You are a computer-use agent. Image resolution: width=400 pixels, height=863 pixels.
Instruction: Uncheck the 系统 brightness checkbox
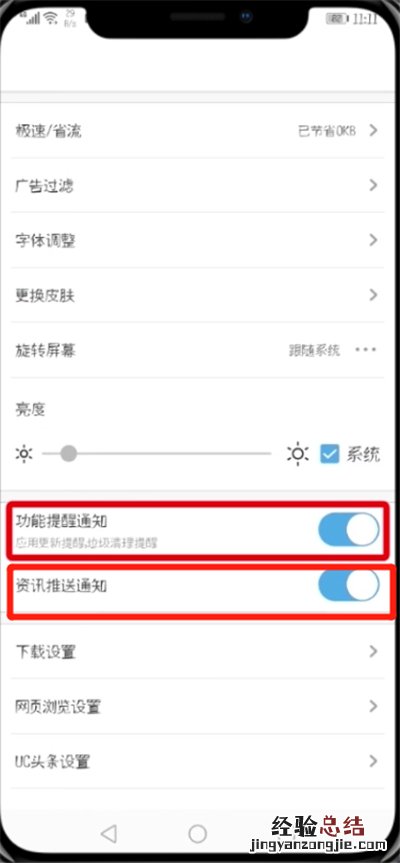tap(330, 454)
